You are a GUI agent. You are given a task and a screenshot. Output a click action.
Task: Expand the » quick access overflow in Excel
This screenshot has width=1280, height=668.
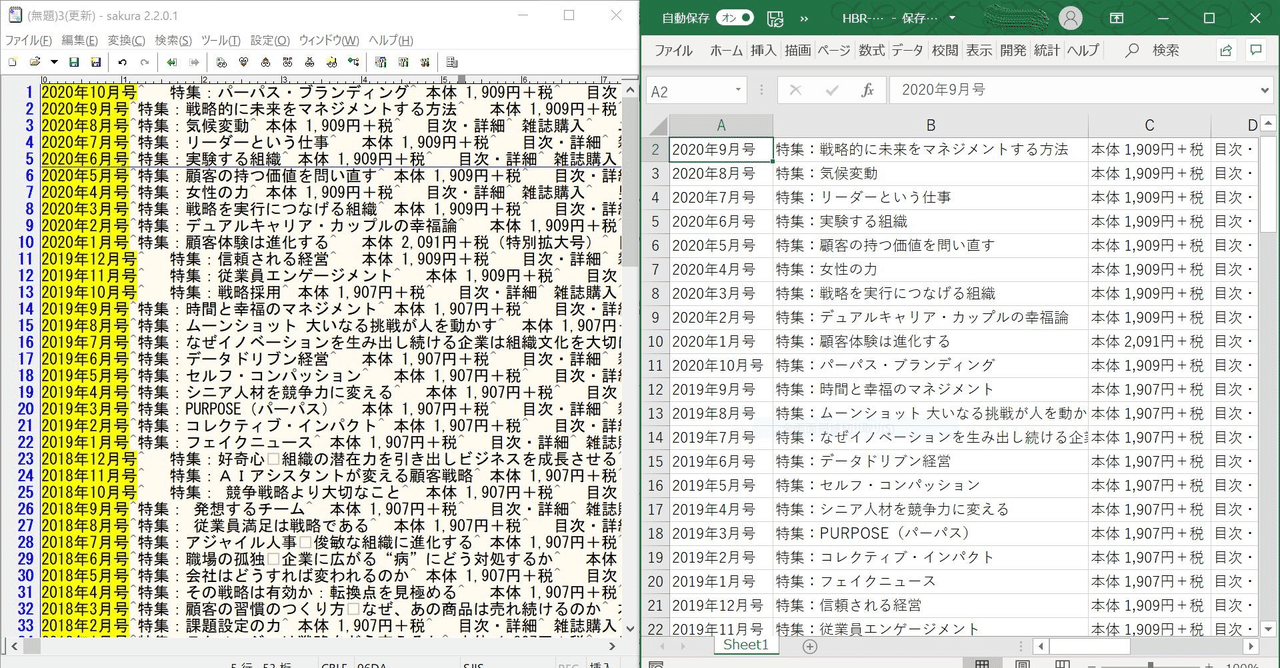(x=805, y=18)
